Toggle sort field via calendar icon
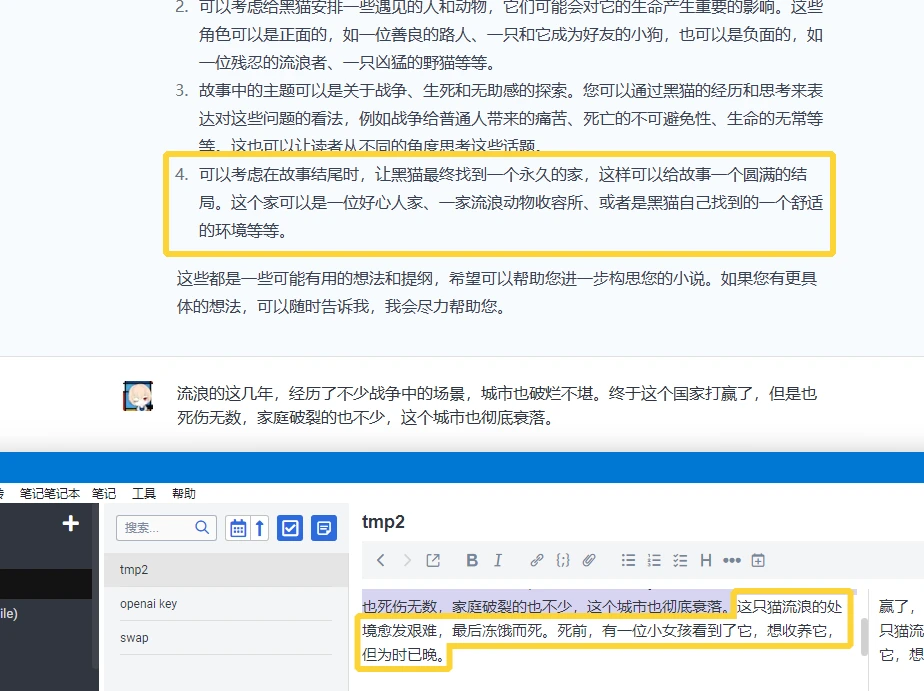924x691 pixels. pos(237,528)
